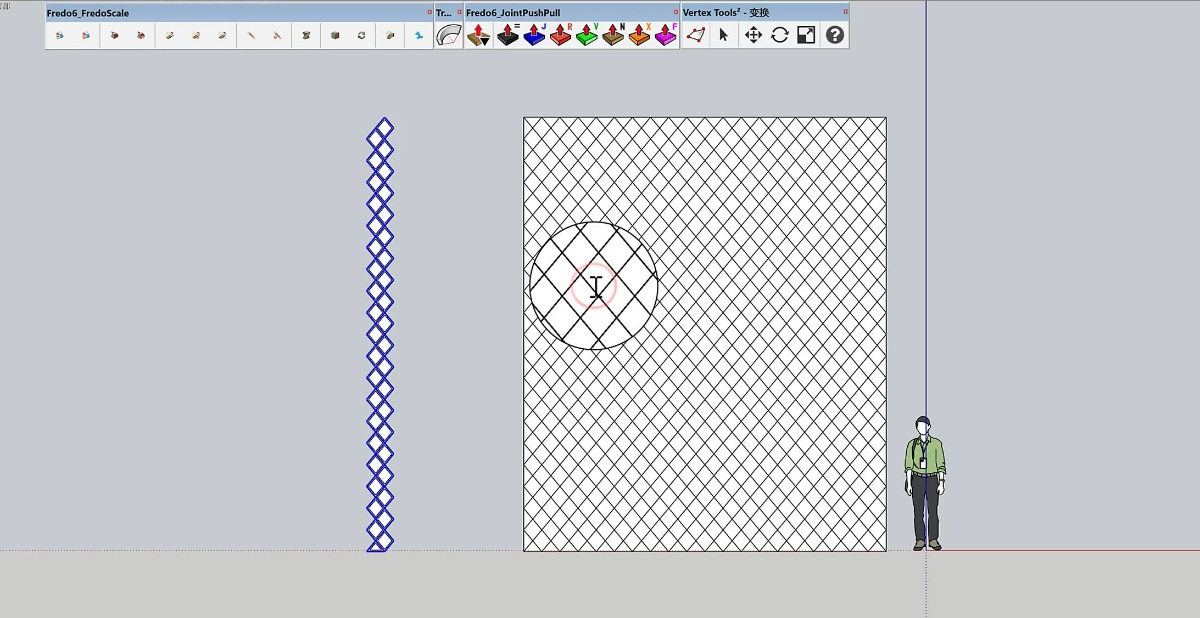Screen dimensions: 1200x618
Task: Launch the TrueBend tool icon
Action: pyautogui.click(x=449, y=36)
